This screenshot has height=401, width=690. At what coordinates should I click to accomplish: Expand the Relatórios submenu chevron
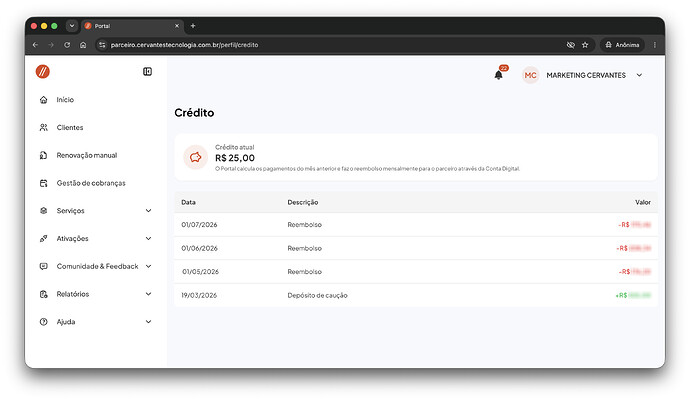(148, 294)
